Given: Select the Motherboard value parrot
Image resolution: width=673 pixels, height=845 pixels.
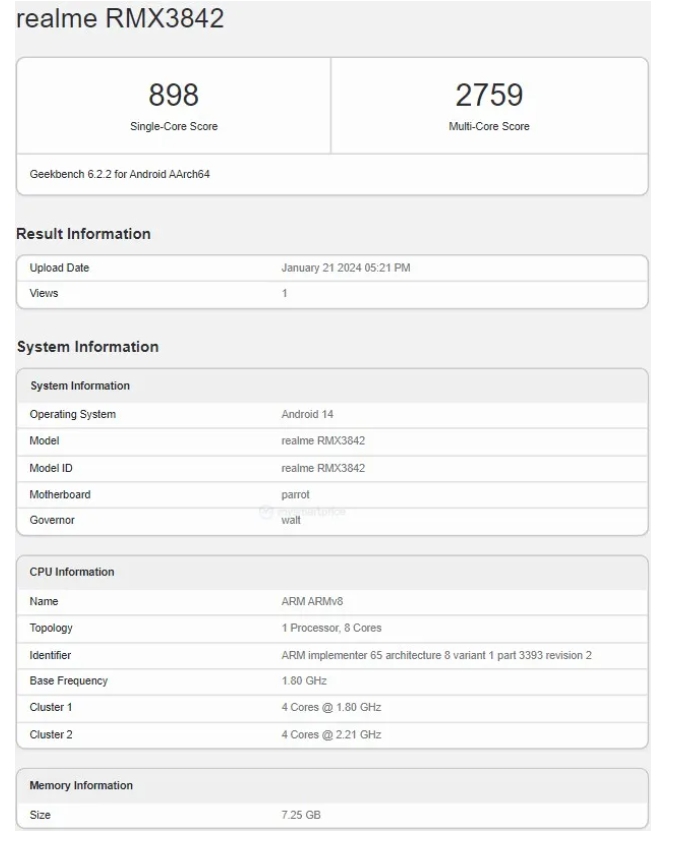Looking at the screenshot, I should (x=296, y=494).
